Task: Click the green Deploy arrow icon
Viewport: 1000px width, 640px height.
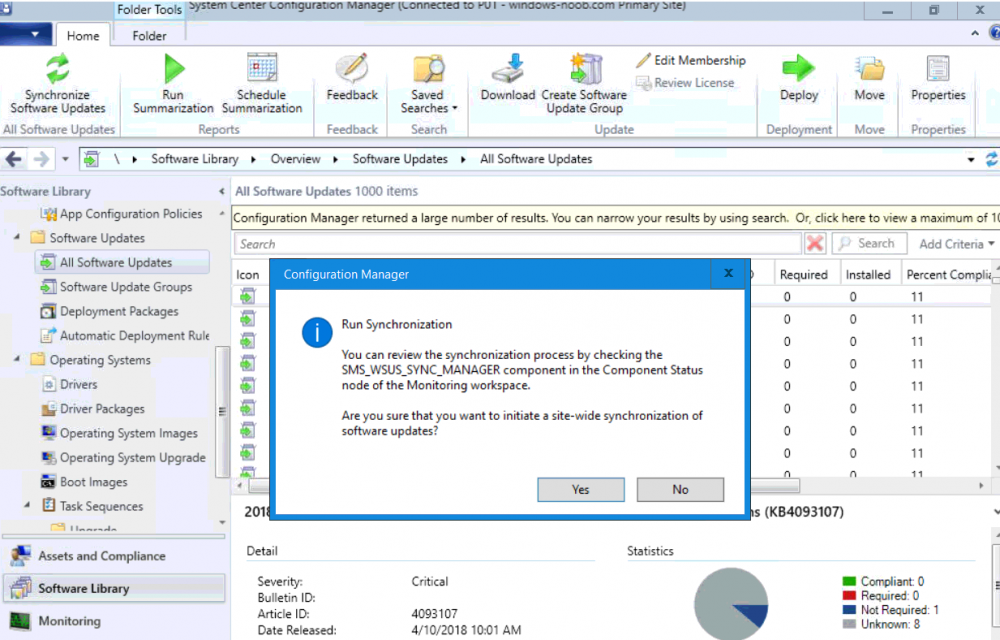Action: (798, 68)
